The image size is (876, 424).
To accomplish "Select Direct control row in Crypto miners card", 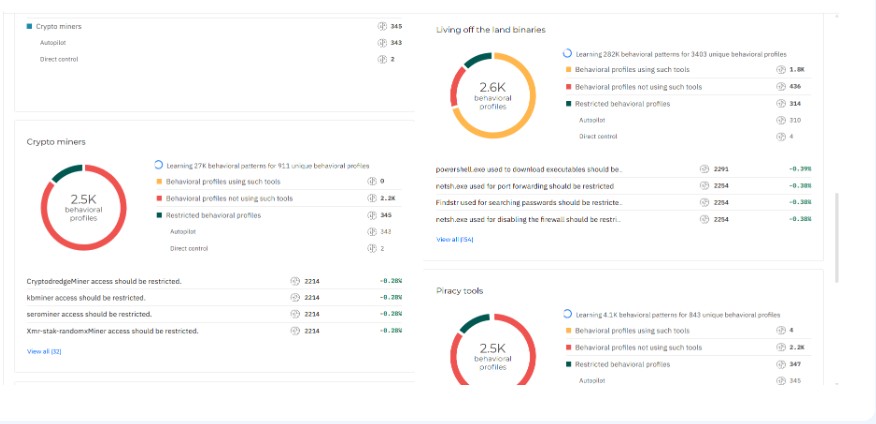I will [x=277, y=248].
